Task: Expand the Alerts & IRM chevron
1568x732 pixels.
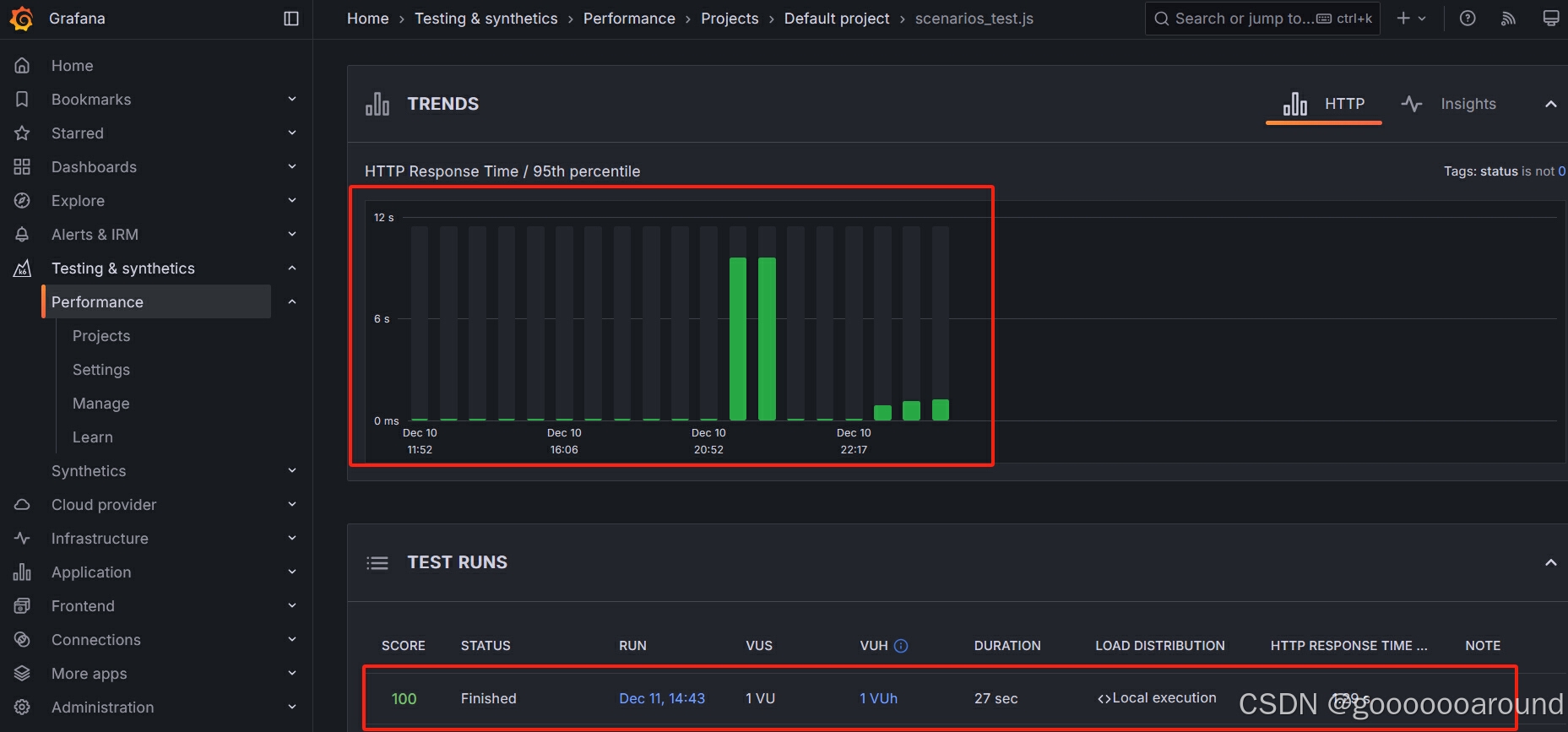Action: tap(292, 234)
